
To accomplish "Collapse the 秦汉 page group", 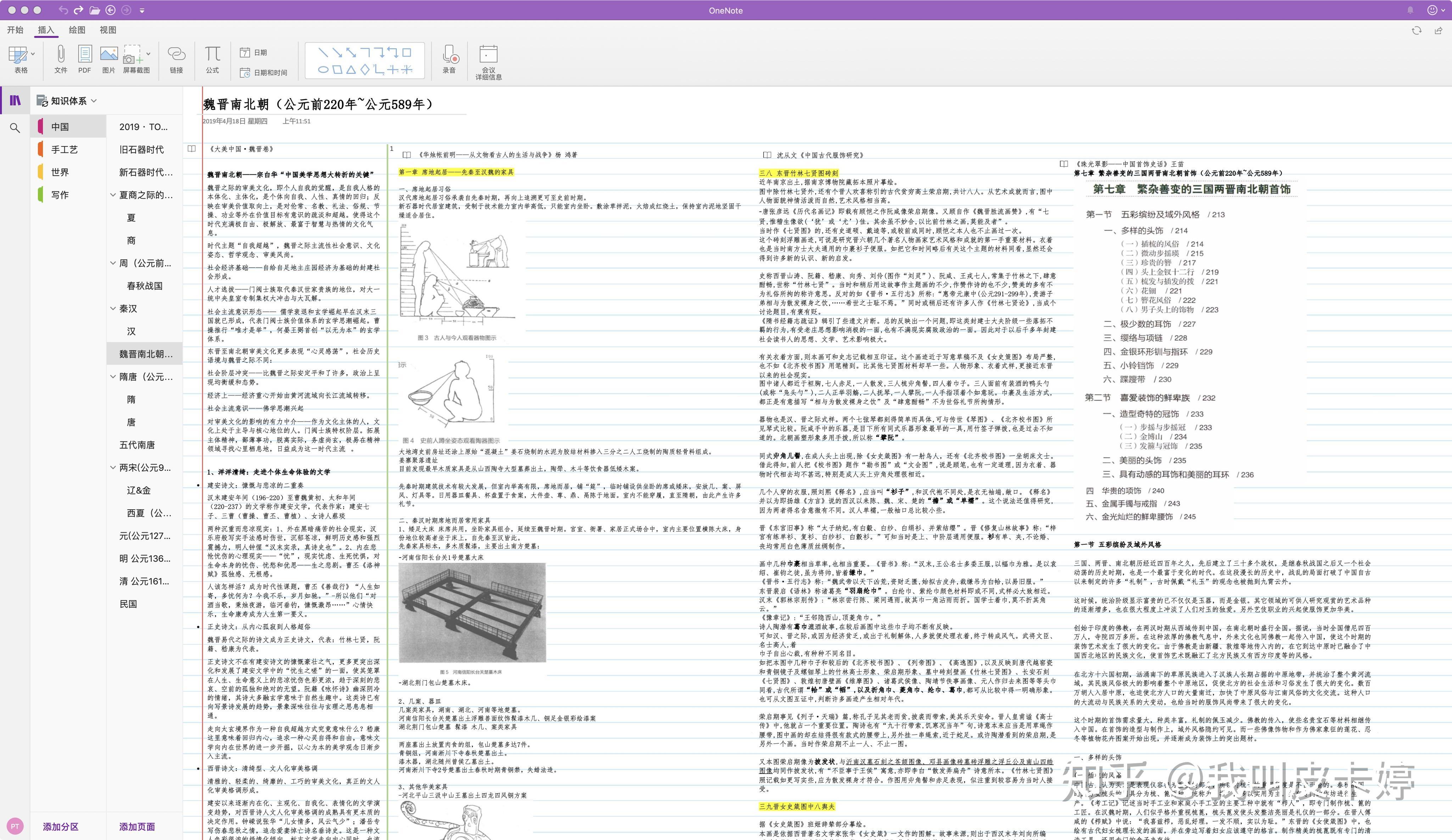I will tap(113, 309).
